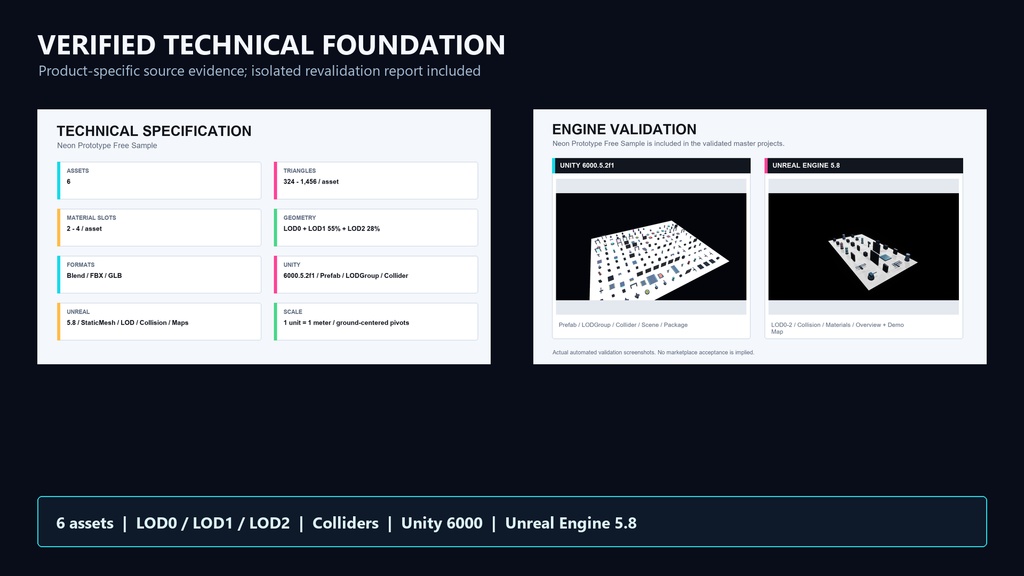The height and width of the screenshot is (576, 1024).
Task: Click the bottom summary bar with 6 assets
Action: [x=512, y=522]
